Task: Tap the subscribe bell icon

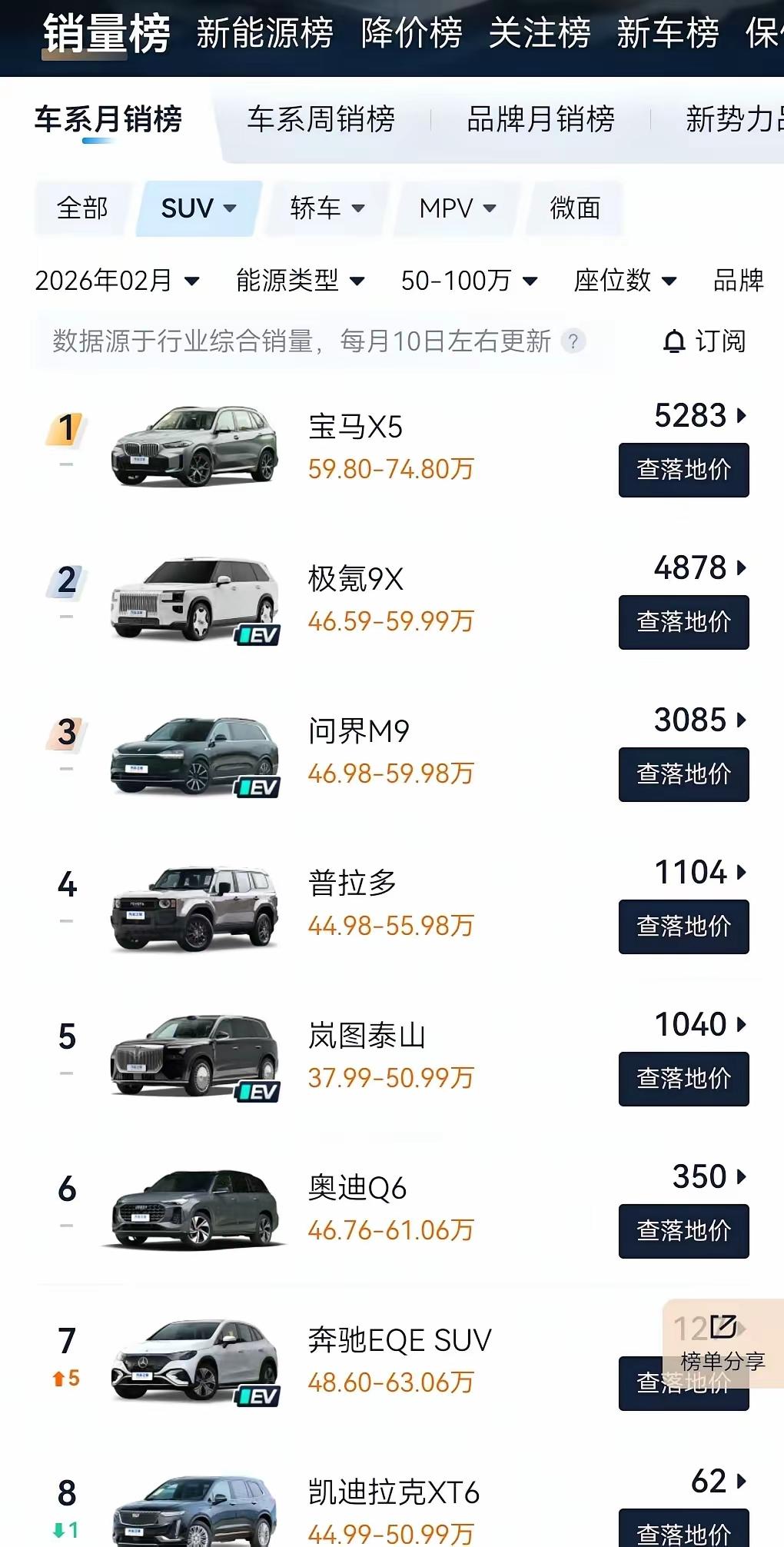Action: point(674,341)
